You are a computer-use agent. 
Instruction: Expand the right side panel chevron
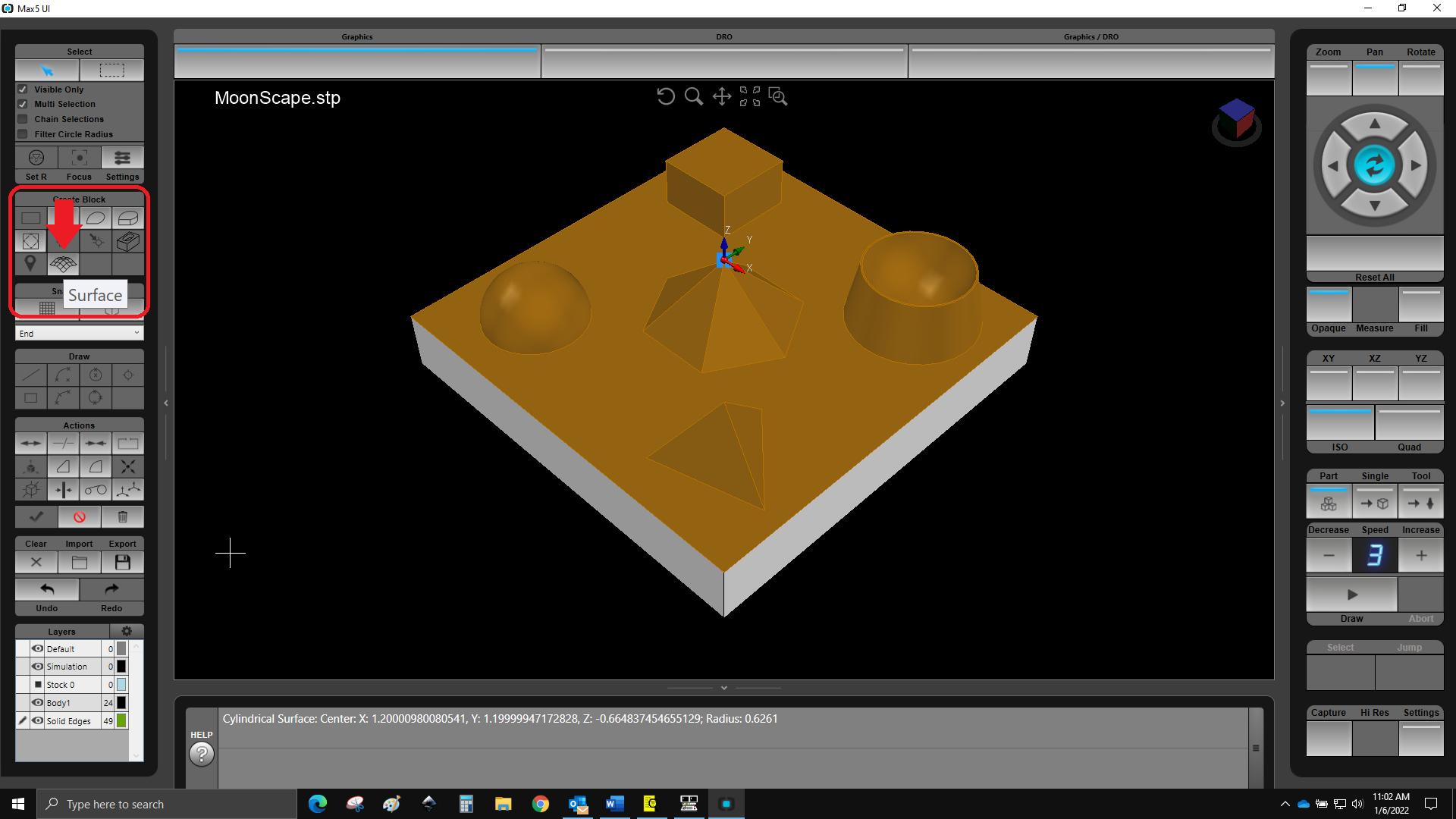point(1282,403)
